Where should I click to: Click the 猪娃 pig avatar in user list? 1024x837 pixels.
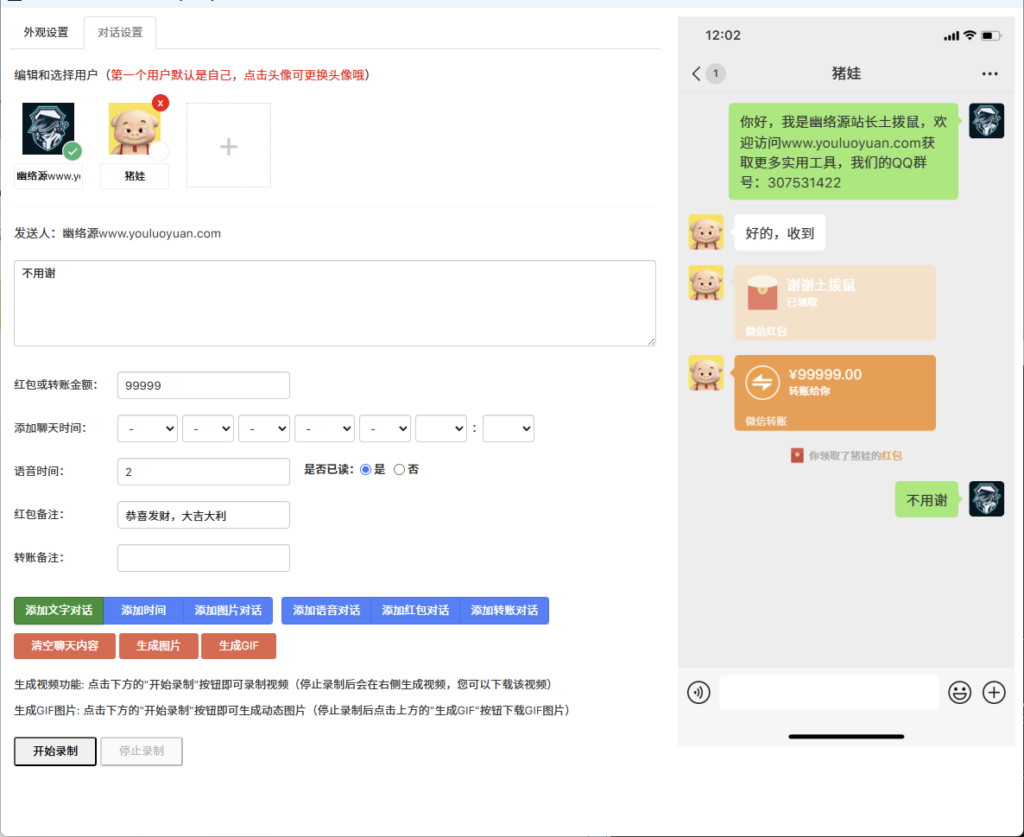click(x=134, y=130)
